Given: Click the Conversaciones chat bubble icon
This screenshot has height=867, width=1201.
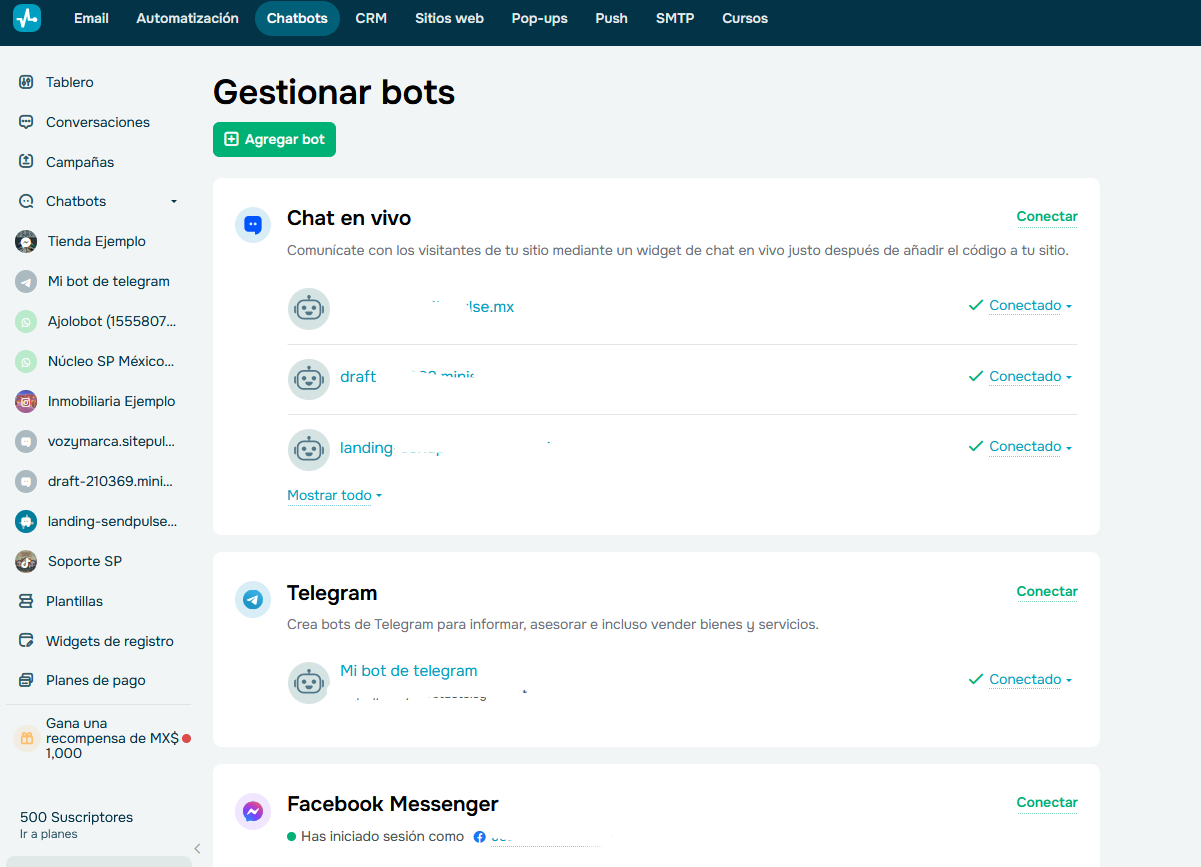Looking at the screenshot, I should tap(26, 122).
